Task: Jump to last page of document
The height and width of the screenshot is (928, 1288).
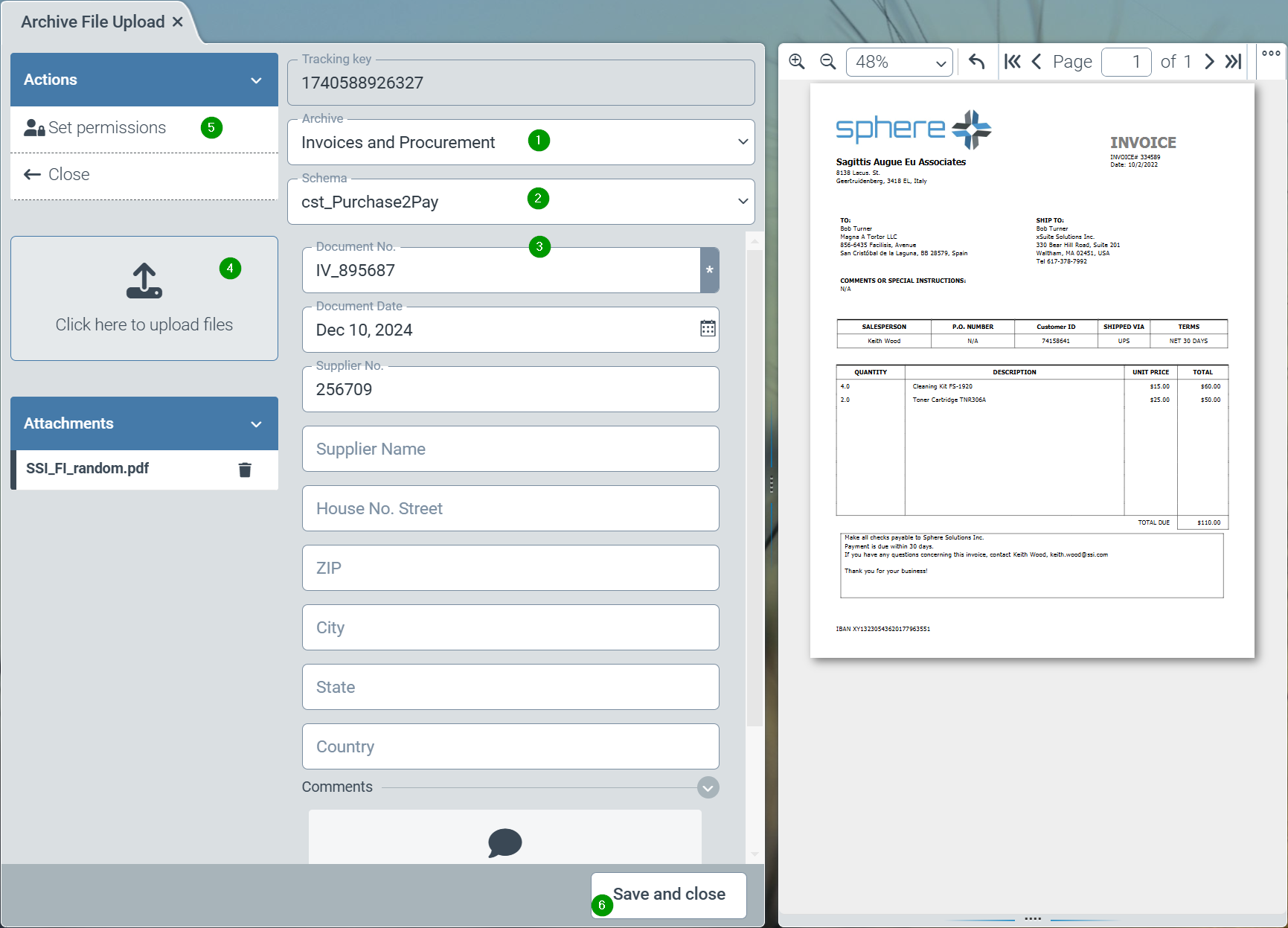Action: point(1233,62)
